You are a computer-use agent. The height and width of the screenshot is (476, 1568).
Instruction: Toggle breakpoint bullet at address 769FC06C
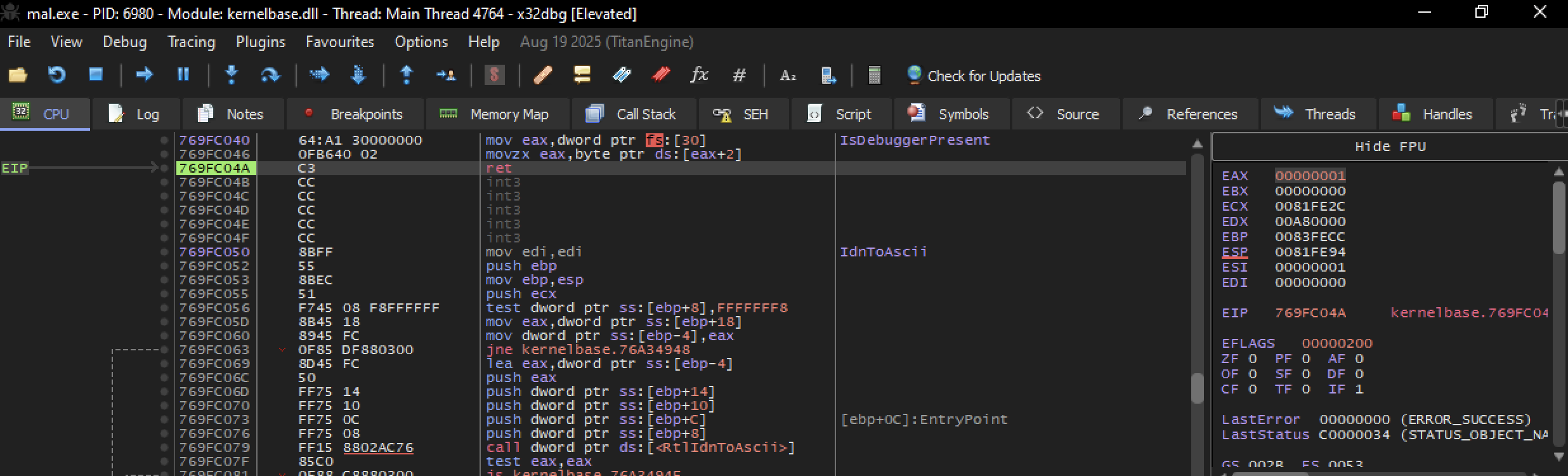point(164,378)
